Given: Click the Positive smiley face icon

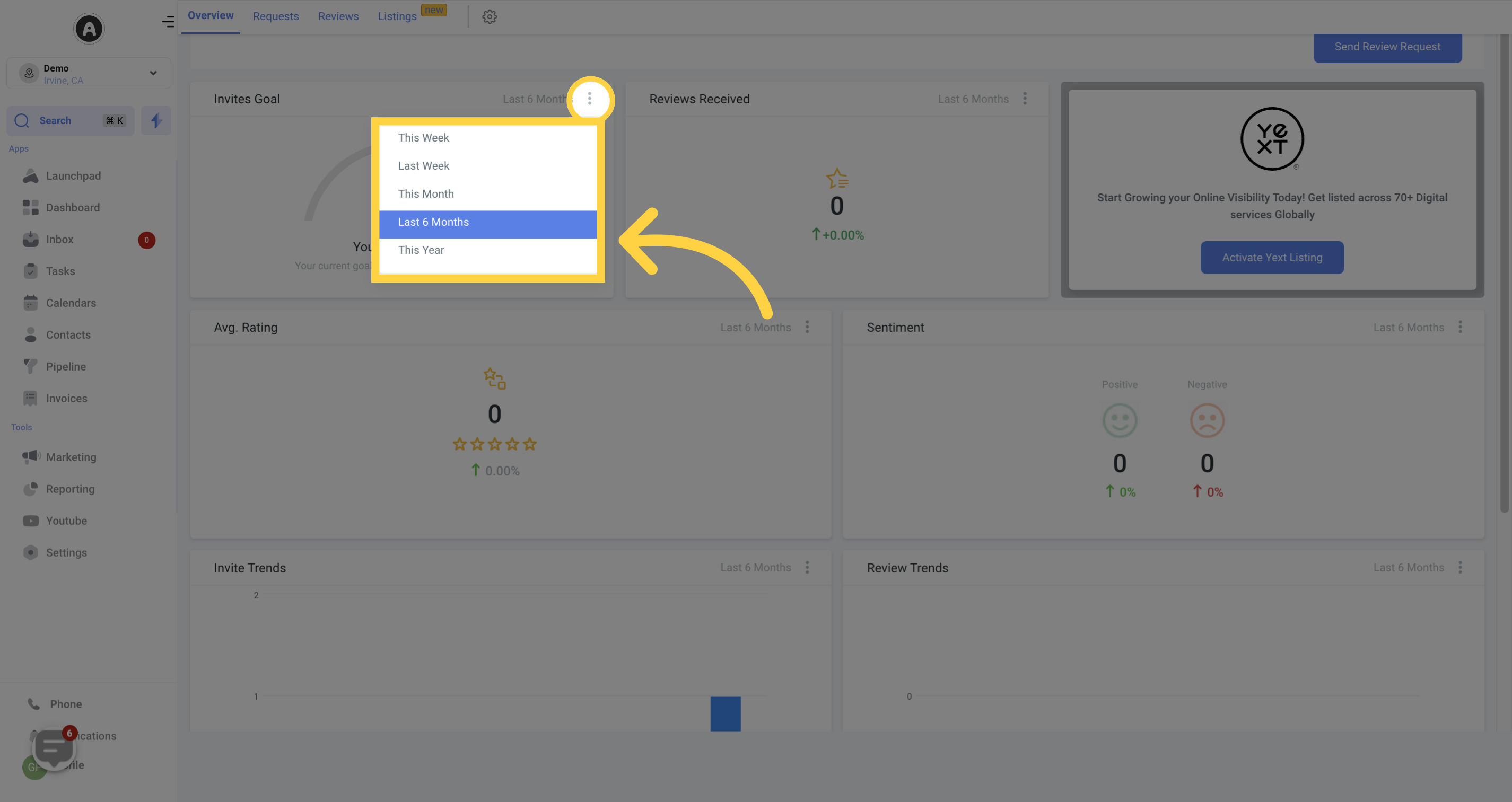Looking at the screenshot, I should pos(1120,421).
